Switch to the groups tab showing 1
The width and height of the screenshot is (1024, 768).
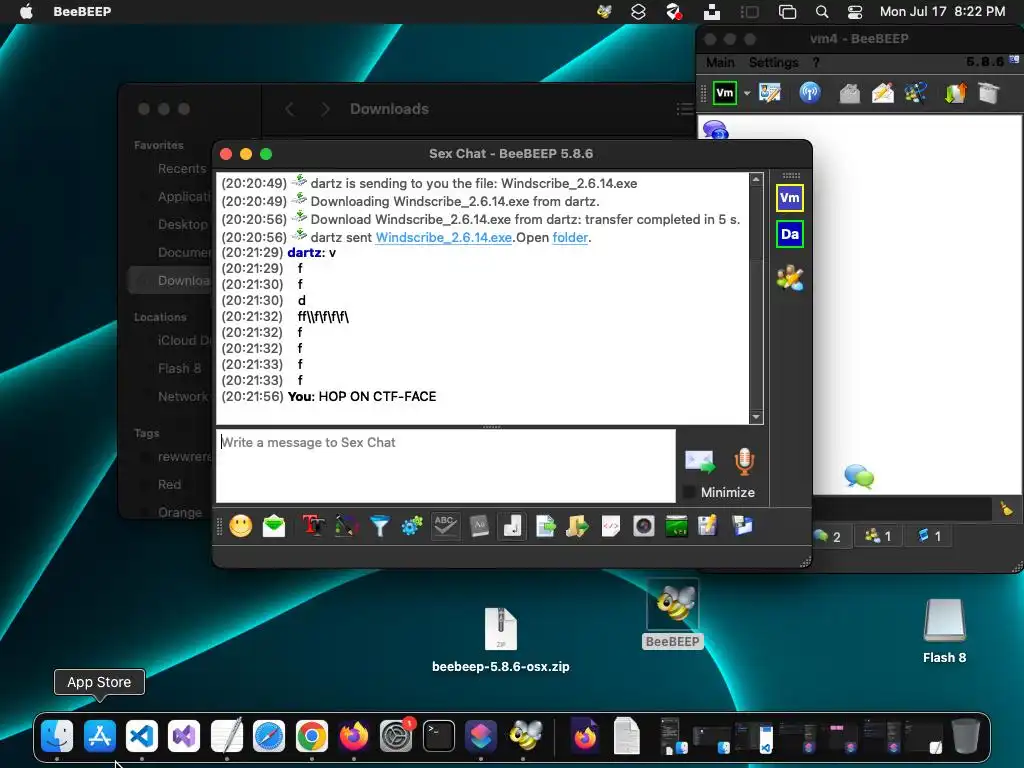(878, 536)
